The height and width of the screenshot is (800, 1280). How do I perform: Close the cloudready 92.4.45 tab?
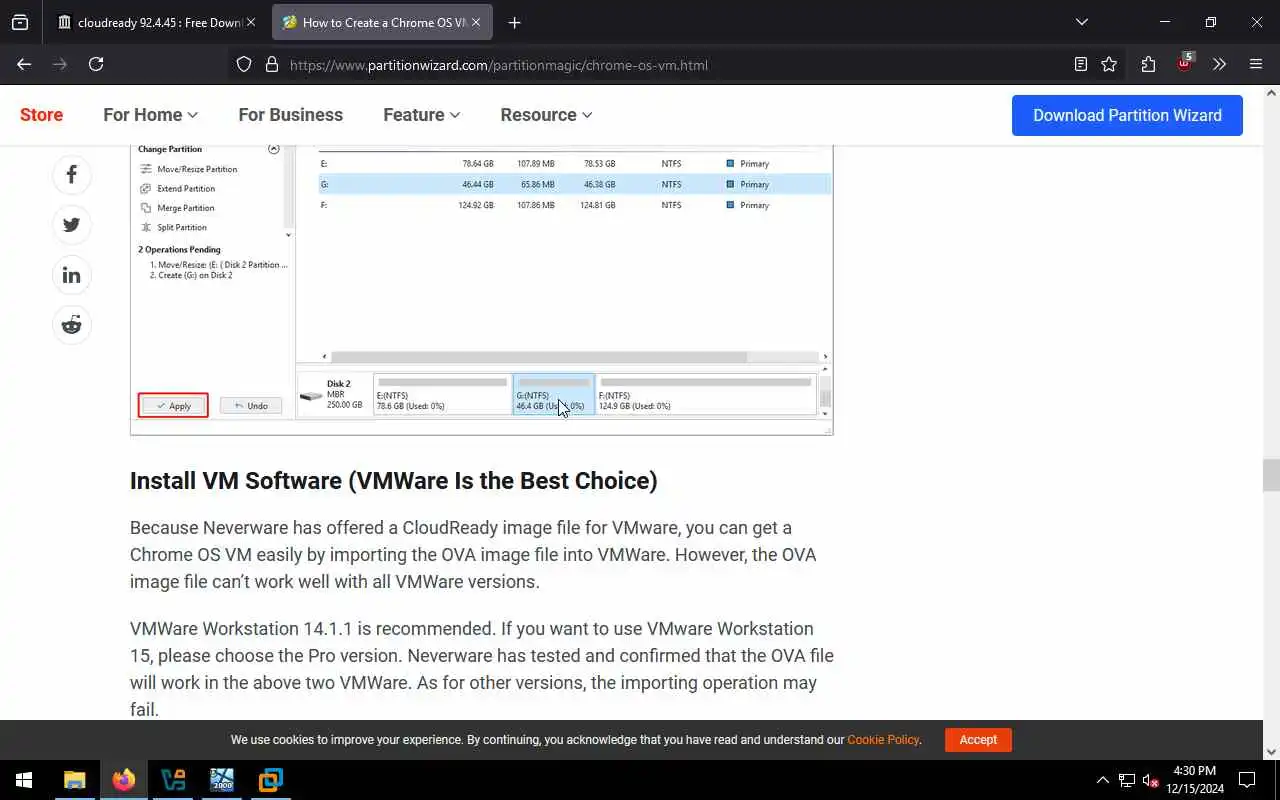251,22
